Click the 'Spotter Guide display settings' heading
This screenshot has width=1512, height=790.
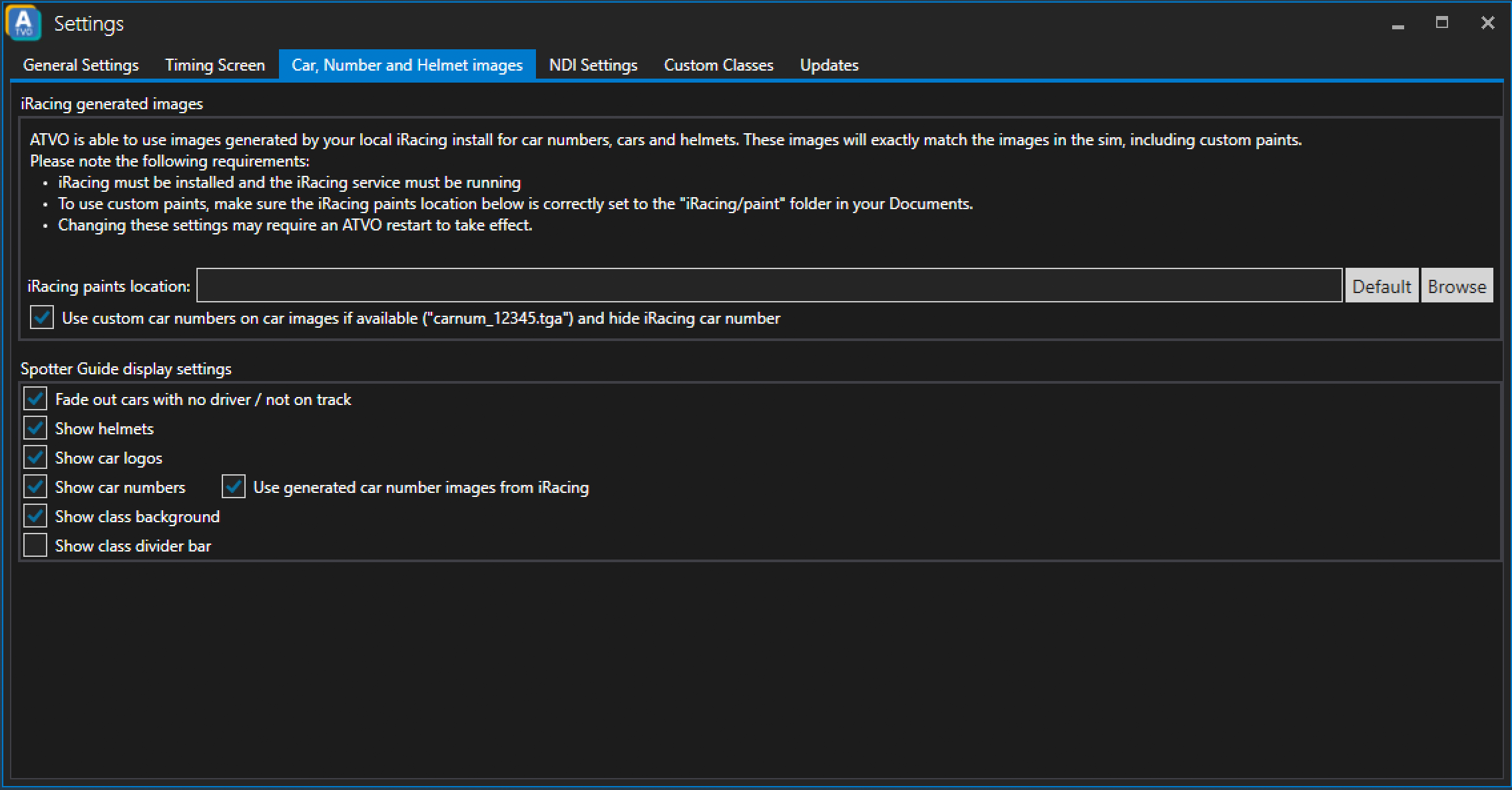(126, 369)
